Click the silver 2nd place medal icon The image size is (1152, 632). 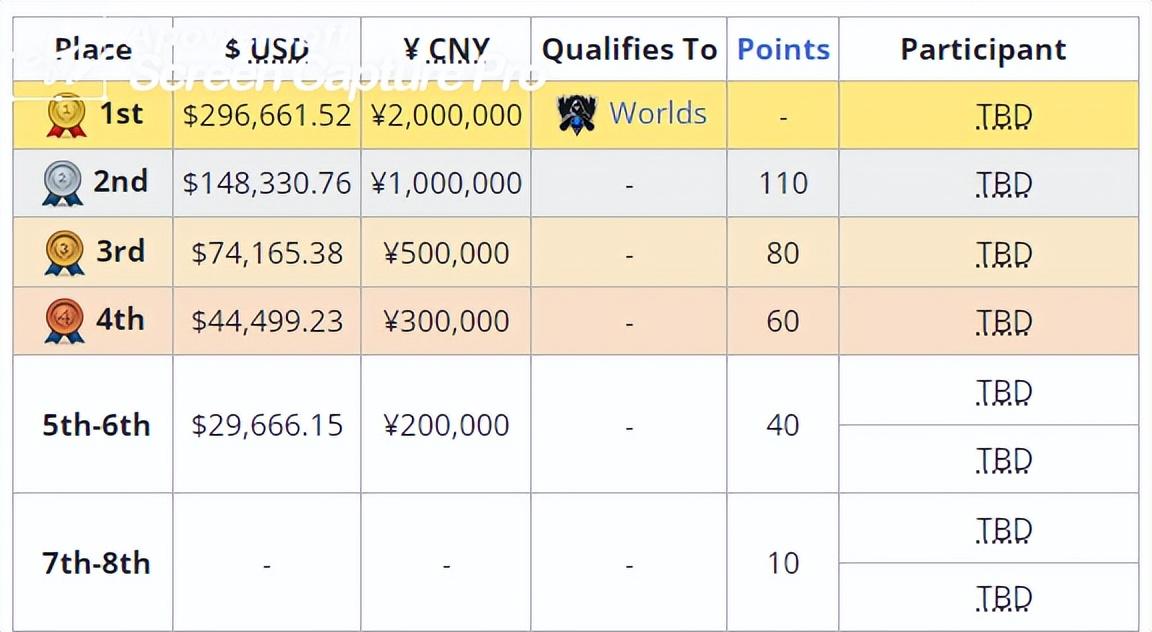[62, 184]
